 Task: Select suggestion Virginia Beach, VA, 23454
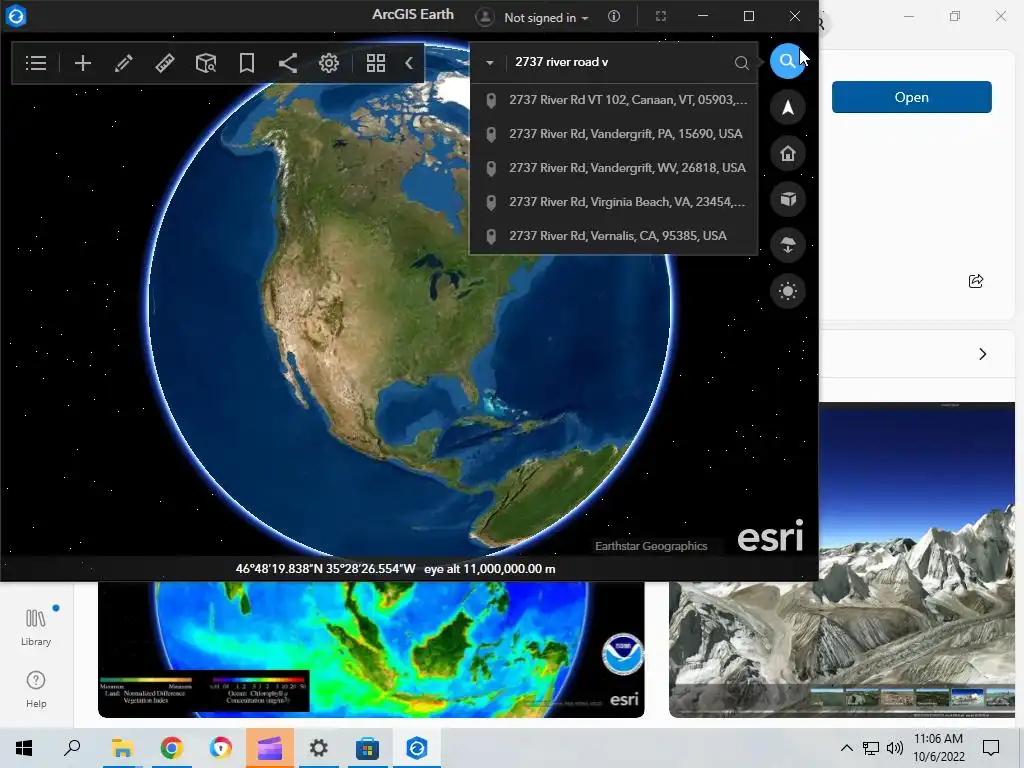pyautogui.click(x=614, y=202)
